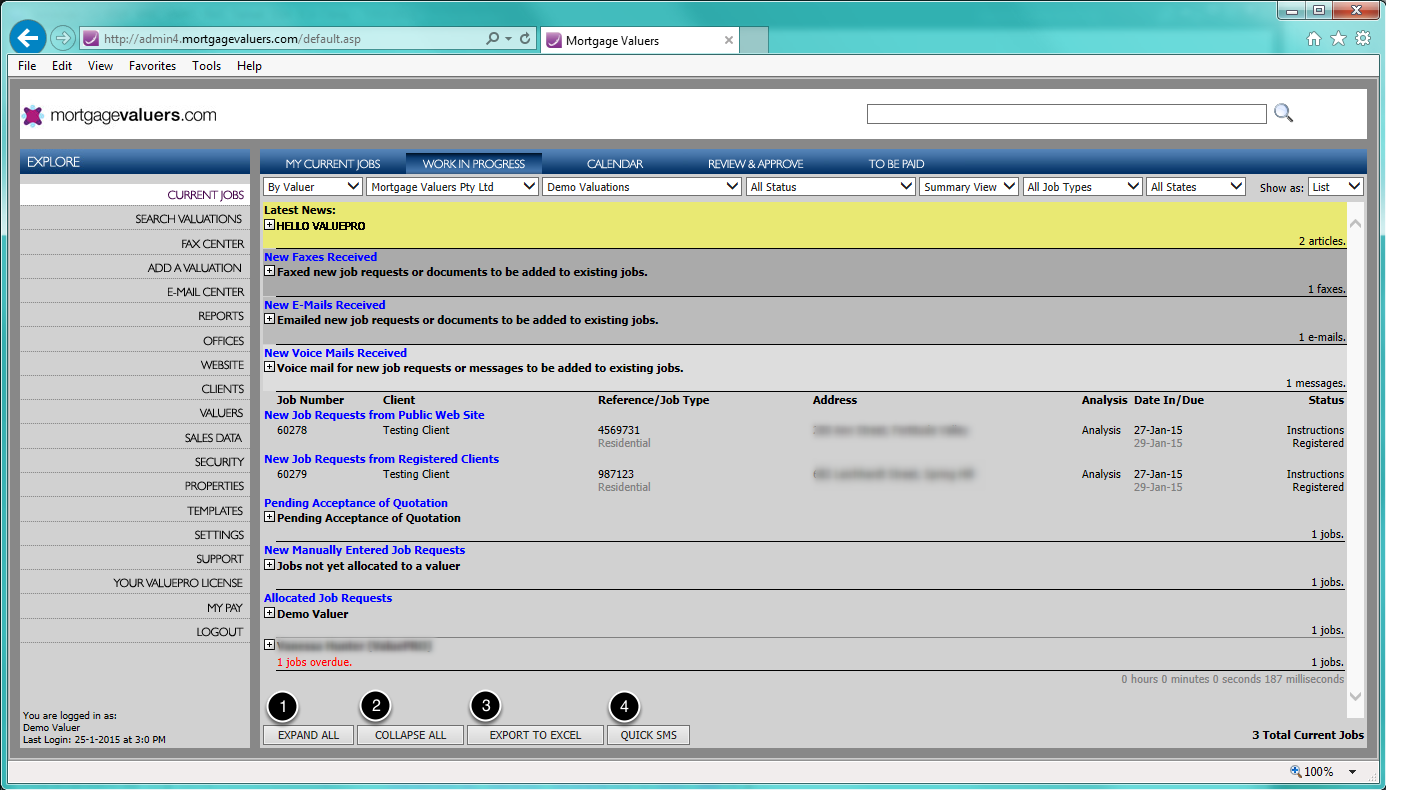Expand the HELLO VALUEPRO news item
This screenshot has width=1410, height=790.
click(269, 225)
